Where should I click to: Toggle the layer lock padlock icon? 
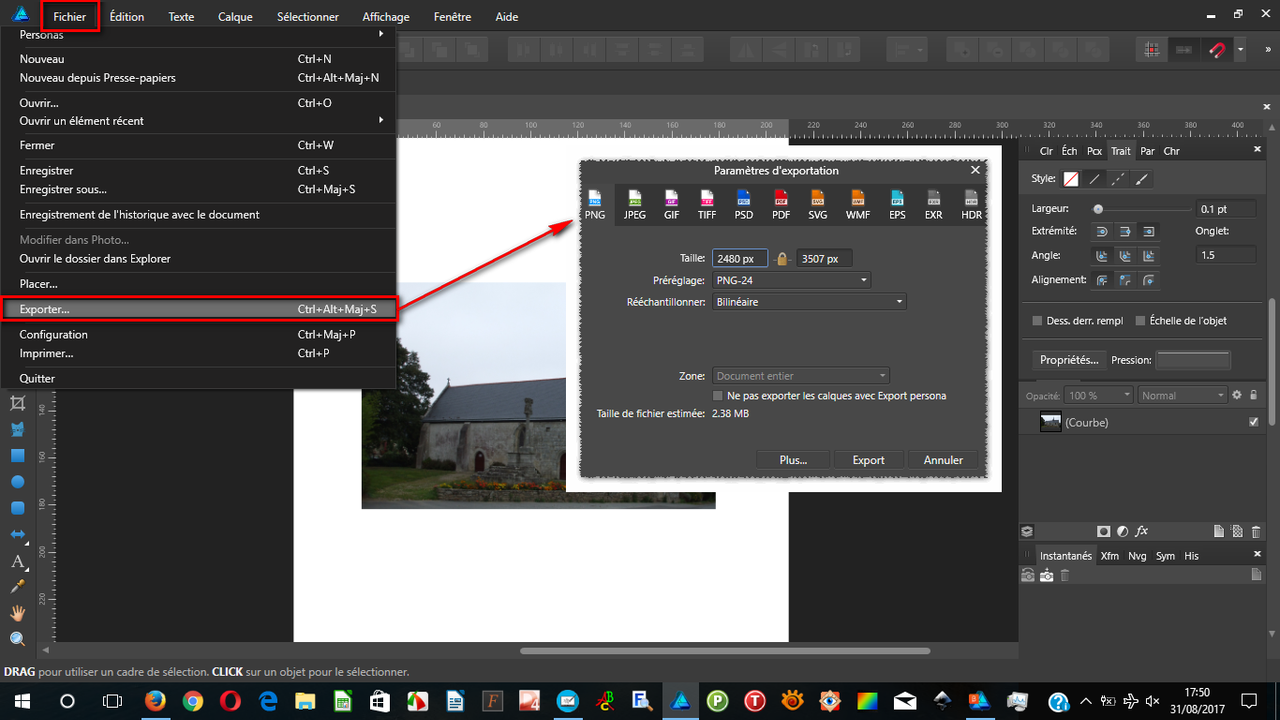1254,395
